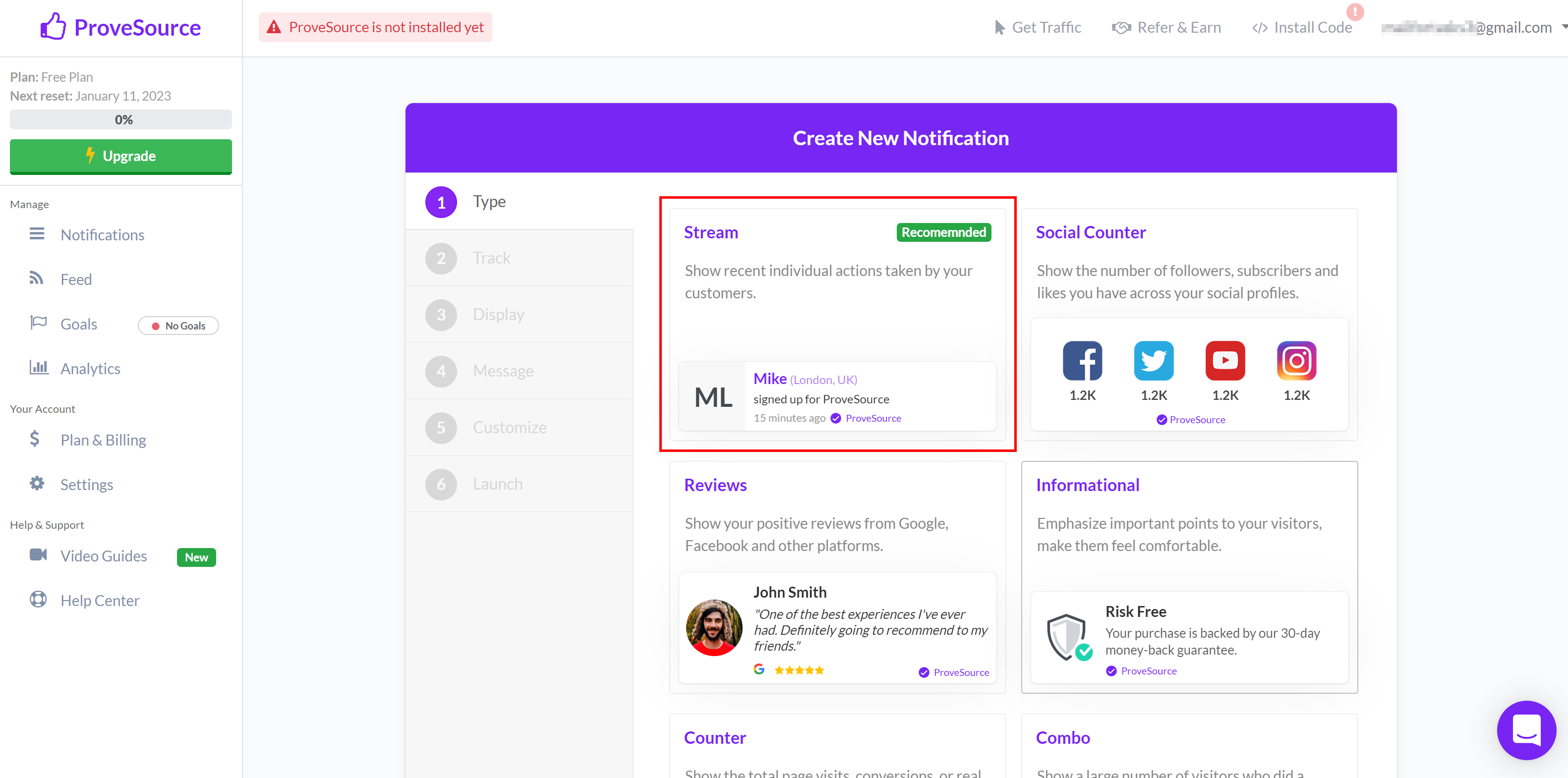
Task: Select step 5 Customize in wizard
Action: coord(519,428)
